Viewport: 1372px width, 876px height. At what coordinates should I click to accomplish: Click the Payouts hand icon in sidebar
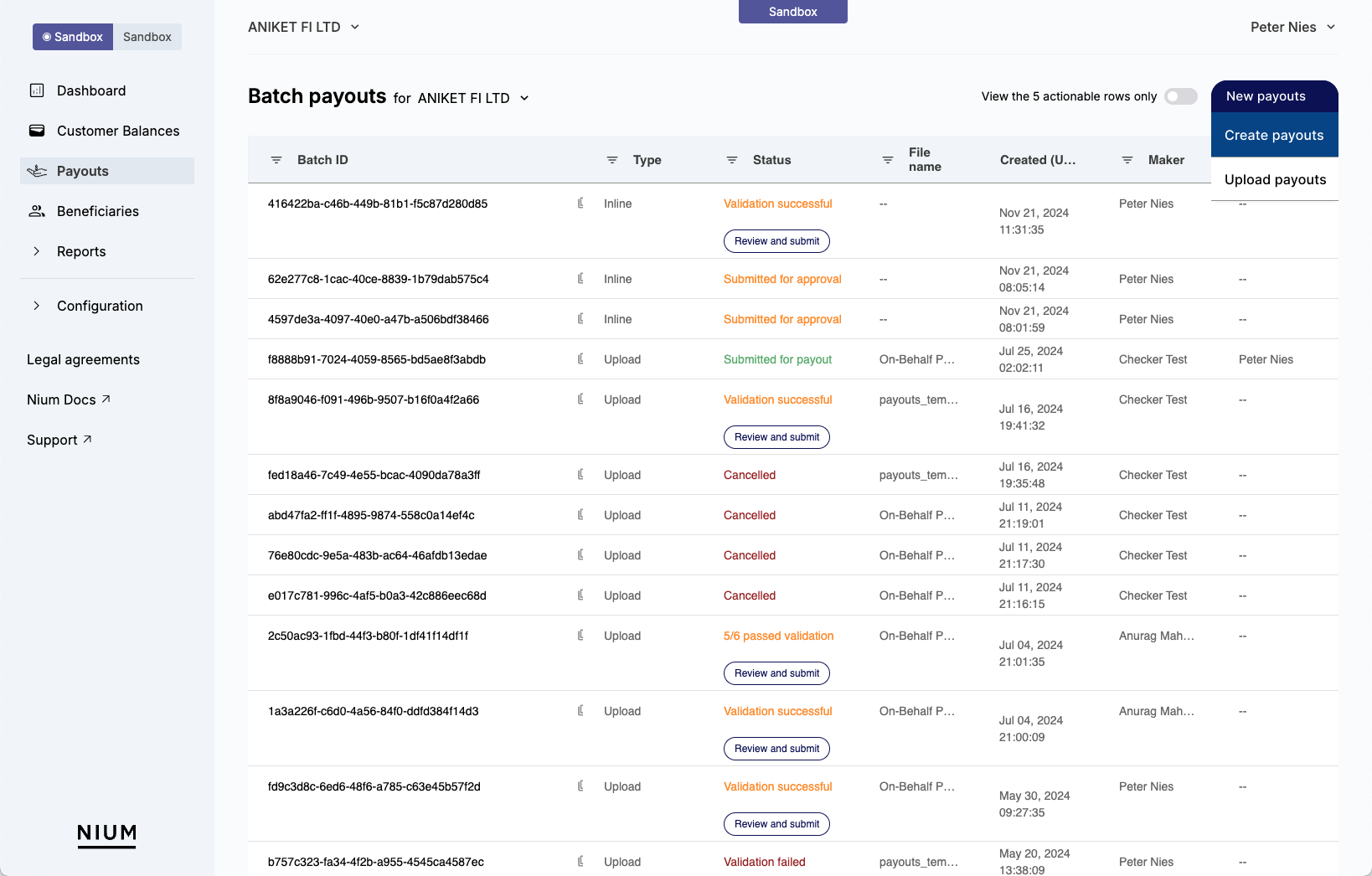38,170
